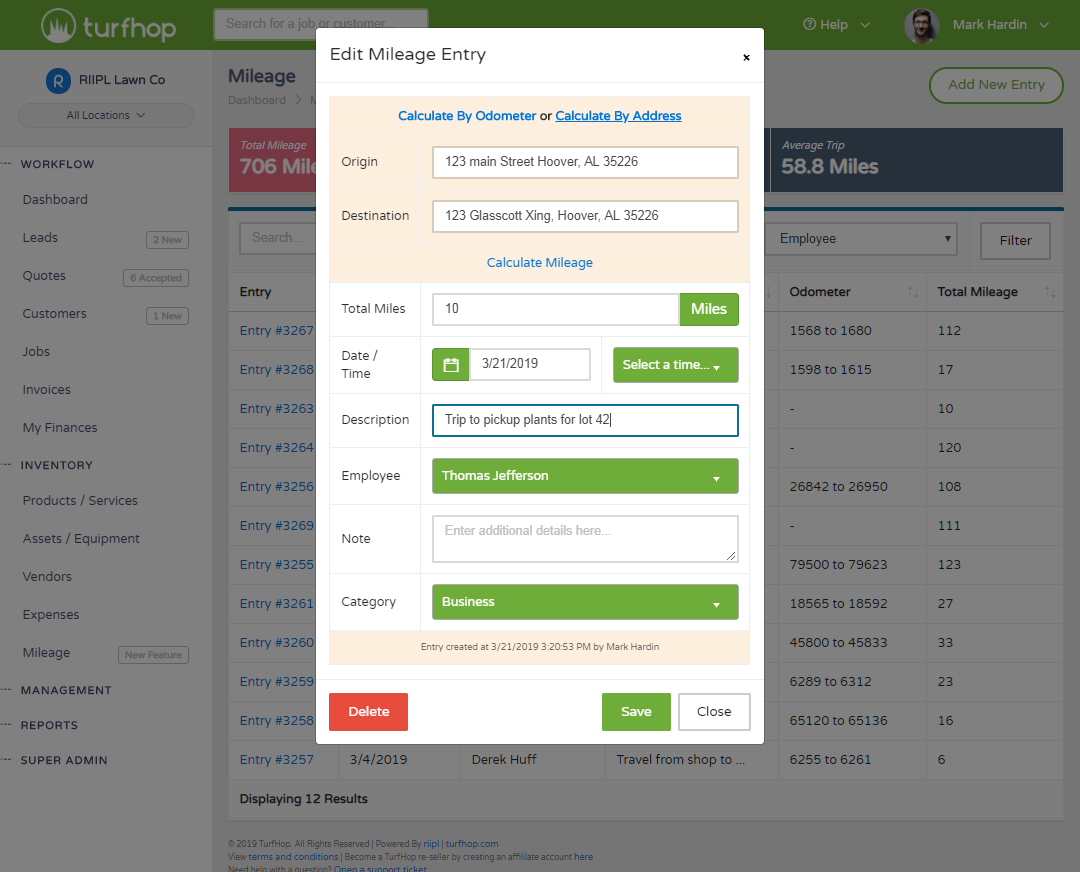
Task: Open the green calendar date picker icon
Action: [450, 364]
